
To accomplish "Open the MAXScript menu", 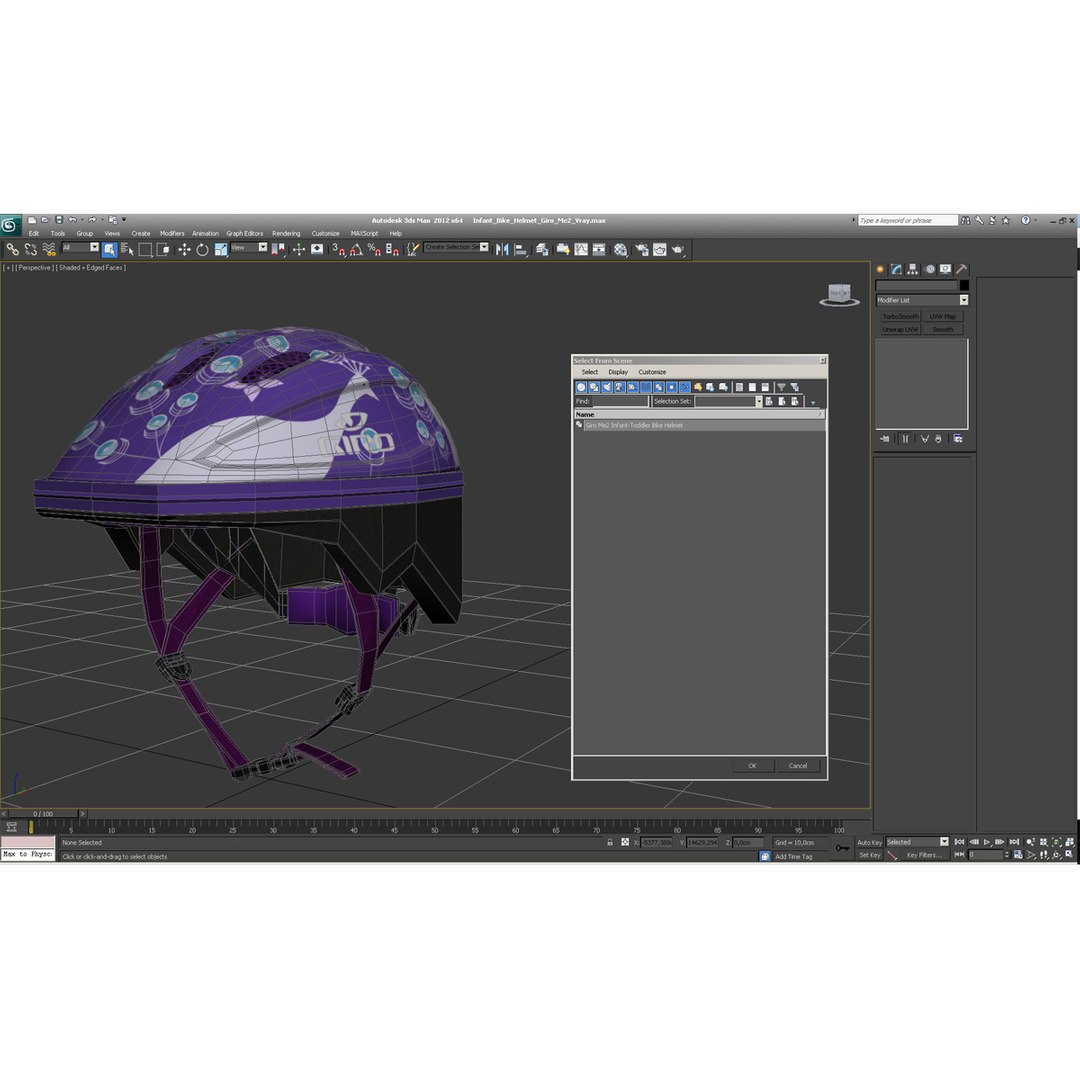I will point(364,233).
